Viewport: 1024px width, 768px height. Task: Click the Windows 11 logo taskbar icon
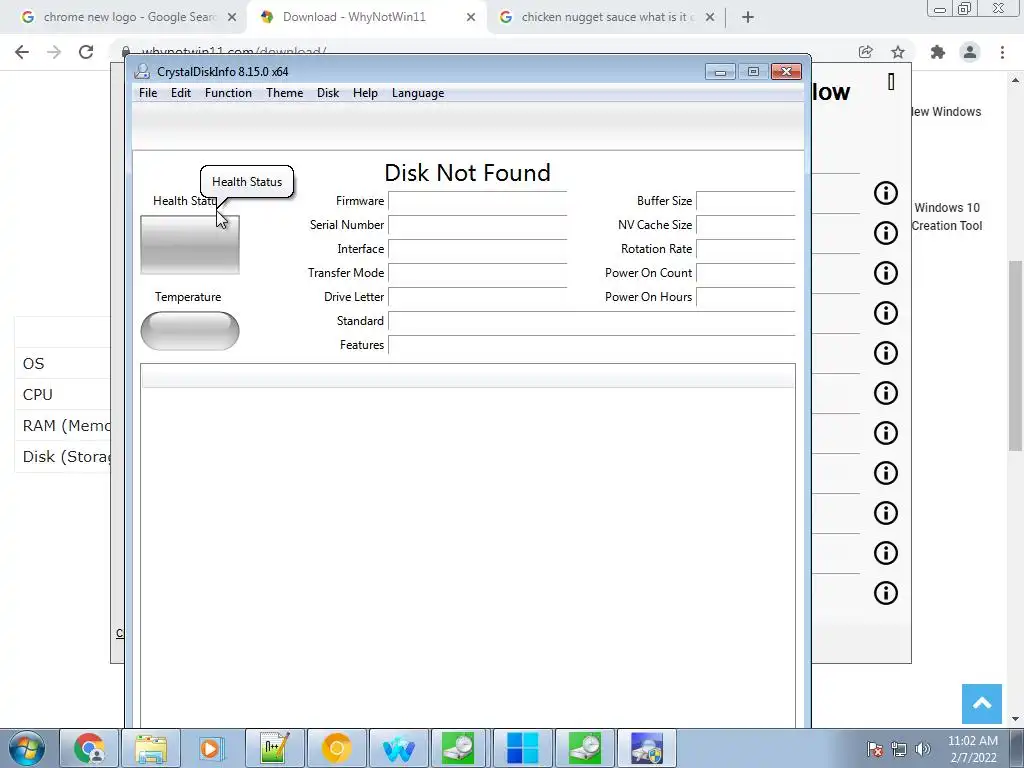click(522, 748)
